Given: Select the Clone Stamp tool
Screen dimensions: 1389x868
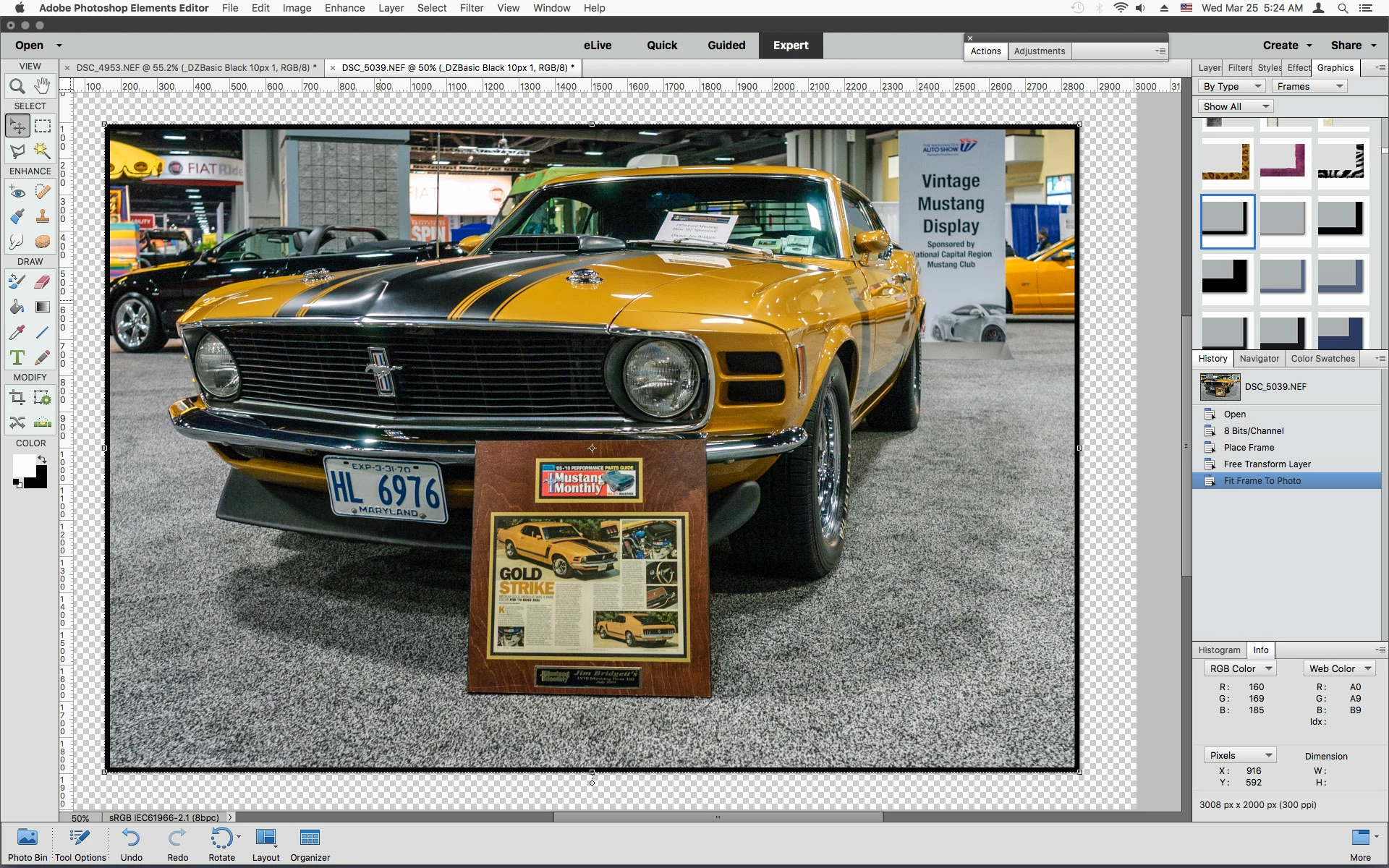Looking at the screenshot, I should pos(43,216).
